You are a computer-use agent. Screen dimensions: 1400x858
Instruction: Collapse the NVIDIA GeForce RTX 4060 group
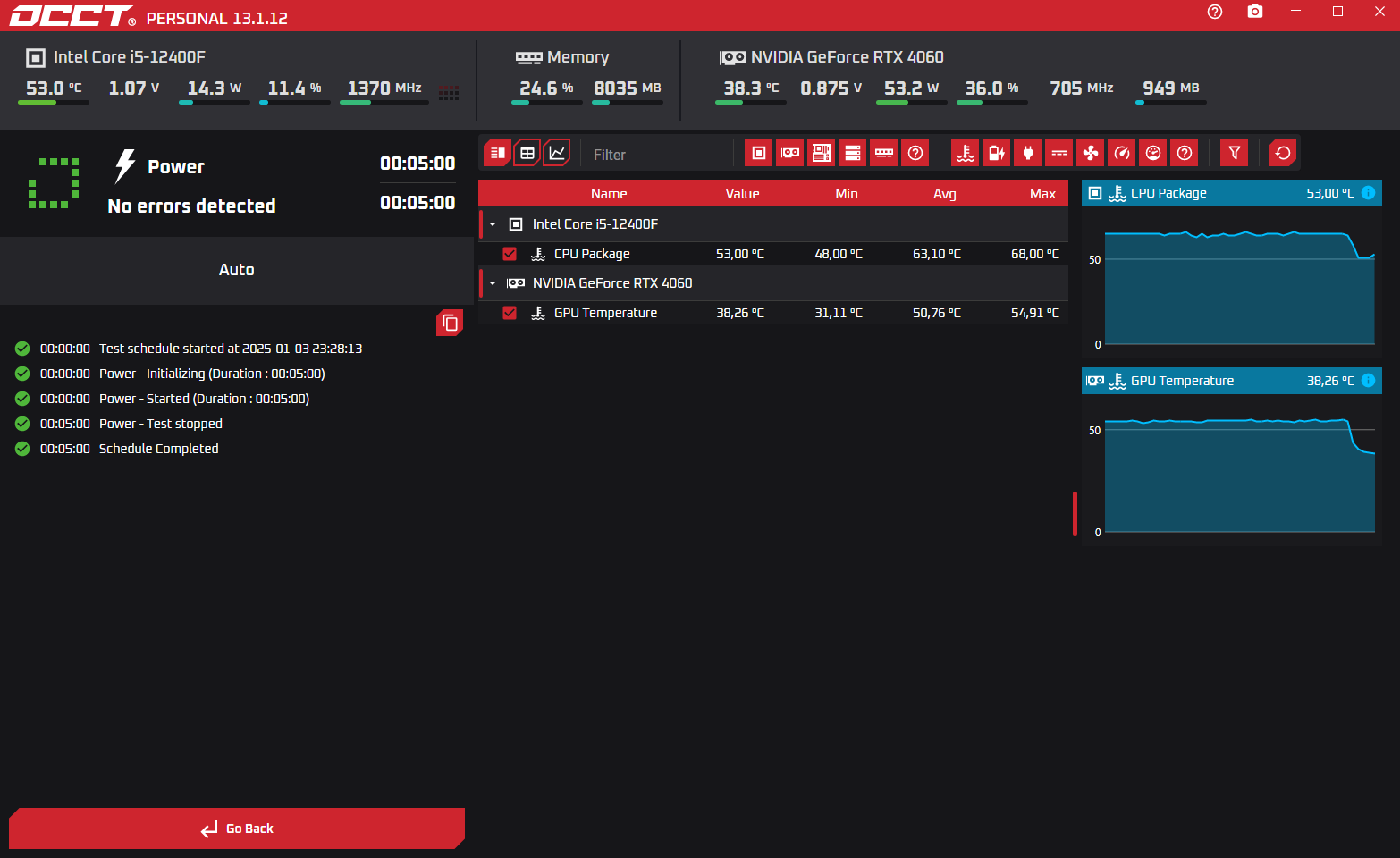pyautogui.click(x=493, y=283)
